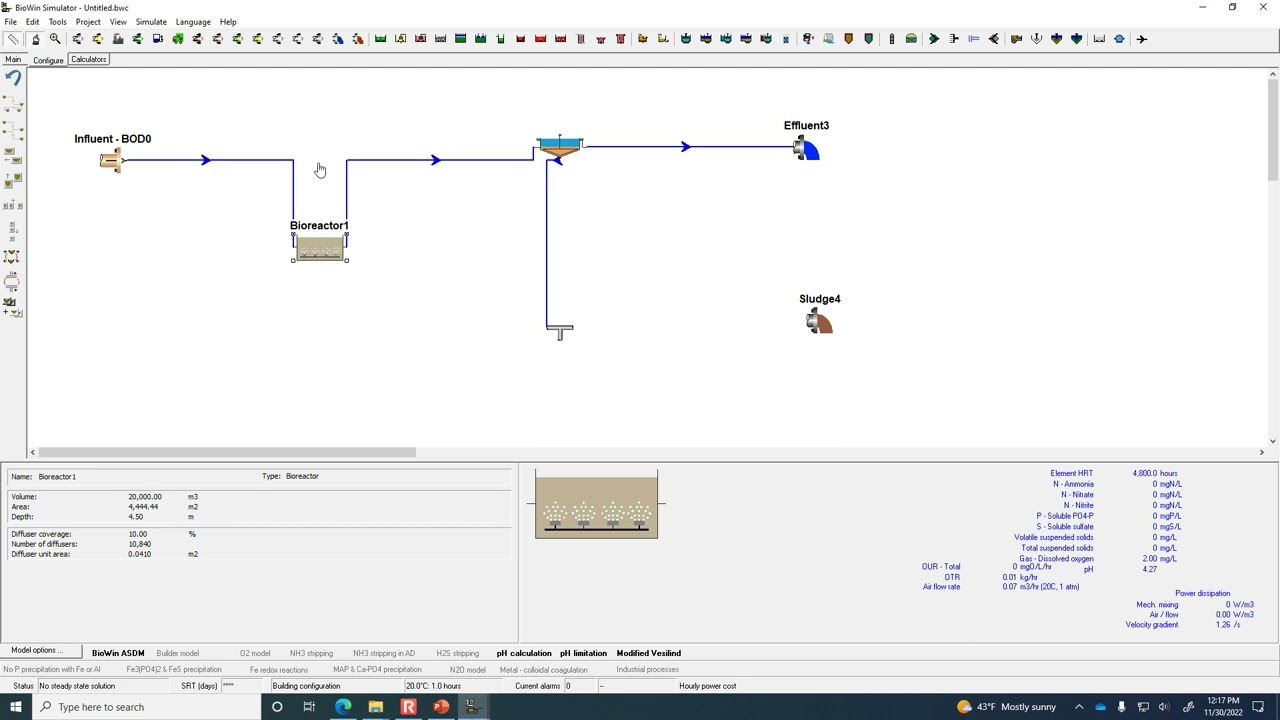Toggle the H2S stripping option
Screen dimensions: 1280x720
pyautogui.click(x=457, y=653)
